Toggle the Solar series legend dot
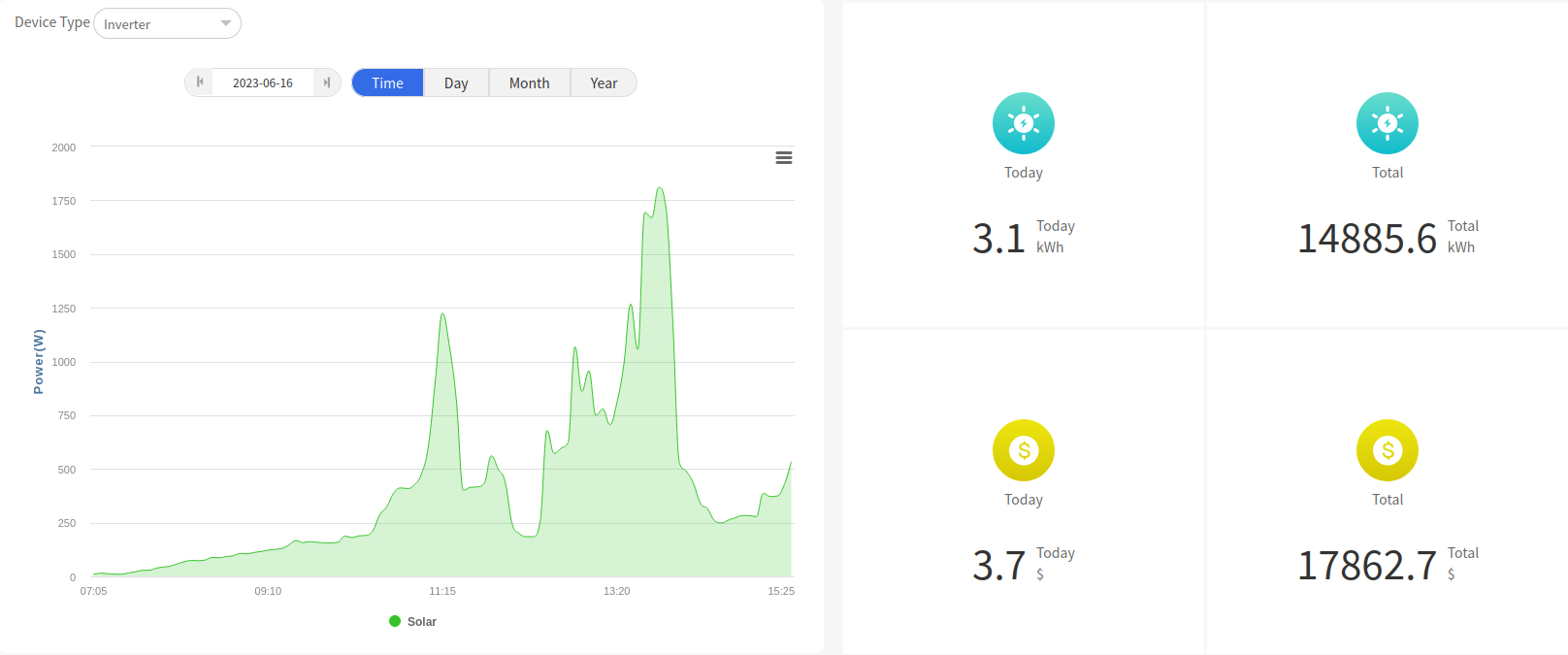The width and height of the screenshot is (1568, 655). pos(395,621)
